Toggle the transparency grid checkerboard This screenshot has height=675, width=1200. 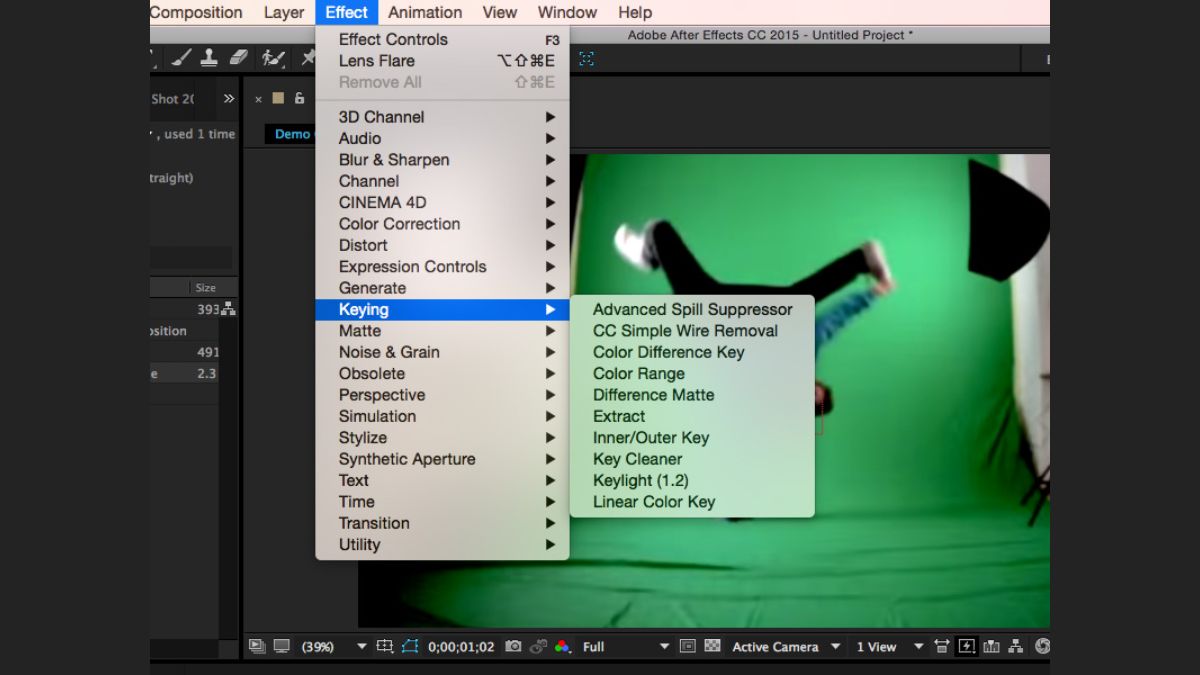coord(713,647)
